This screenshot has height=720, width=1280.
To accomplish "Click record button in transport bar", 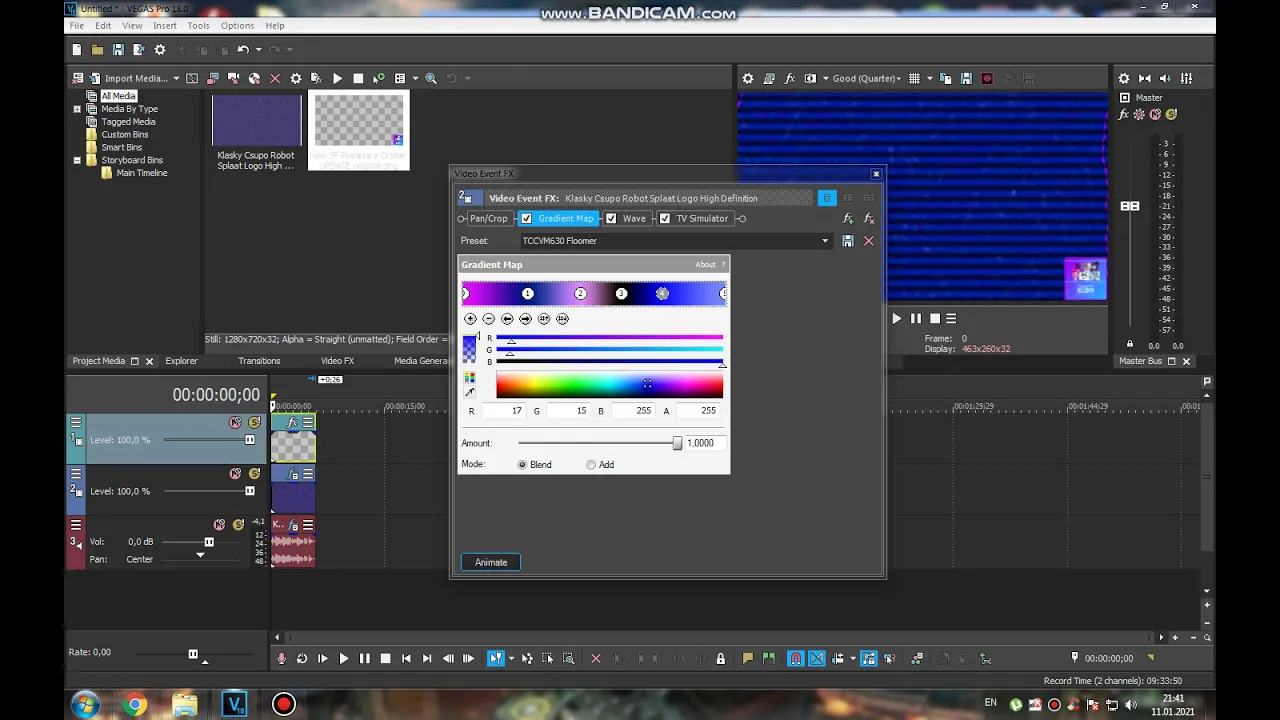I will [281, 658].
